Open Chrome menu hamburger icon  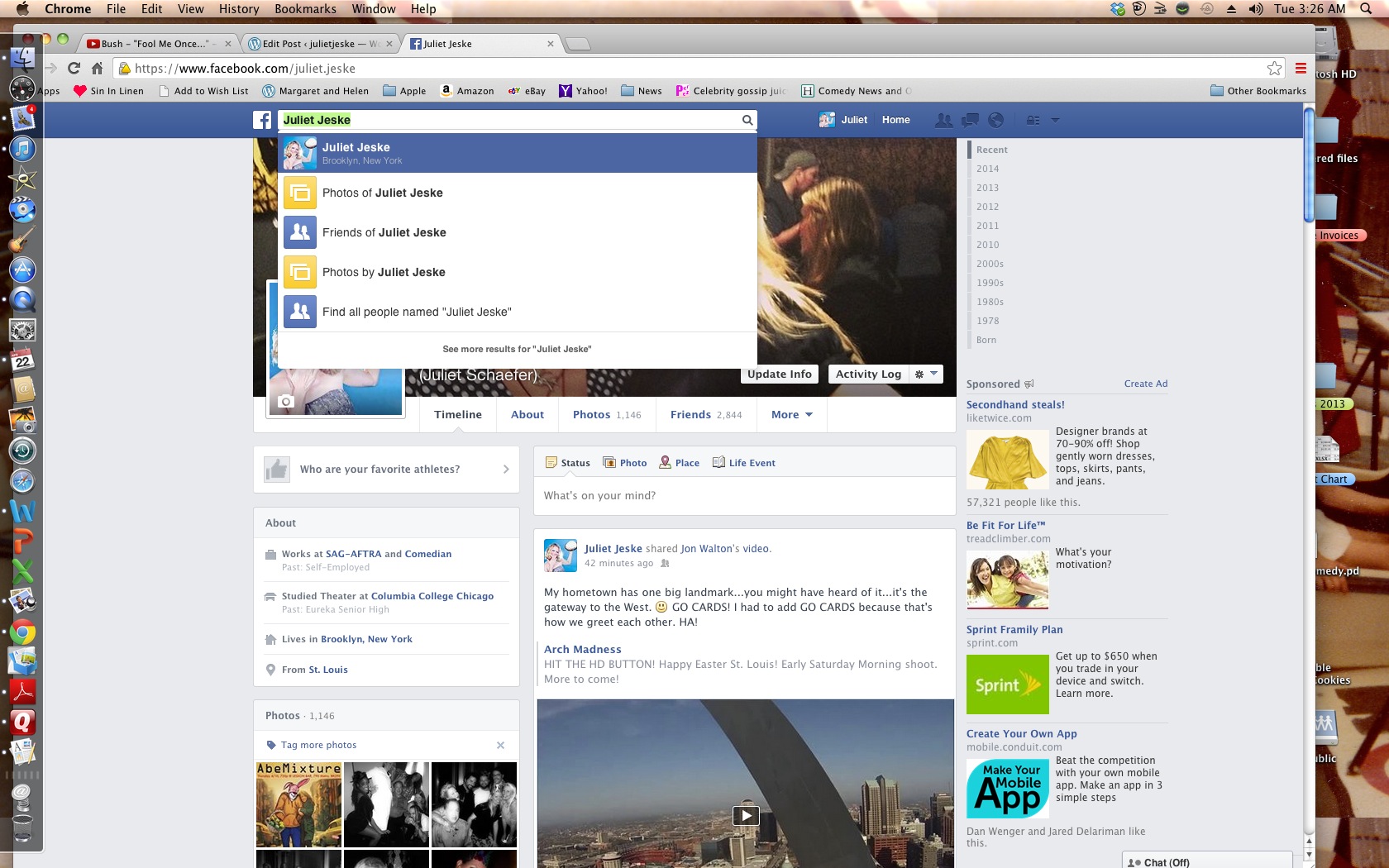coord(1301,69)
